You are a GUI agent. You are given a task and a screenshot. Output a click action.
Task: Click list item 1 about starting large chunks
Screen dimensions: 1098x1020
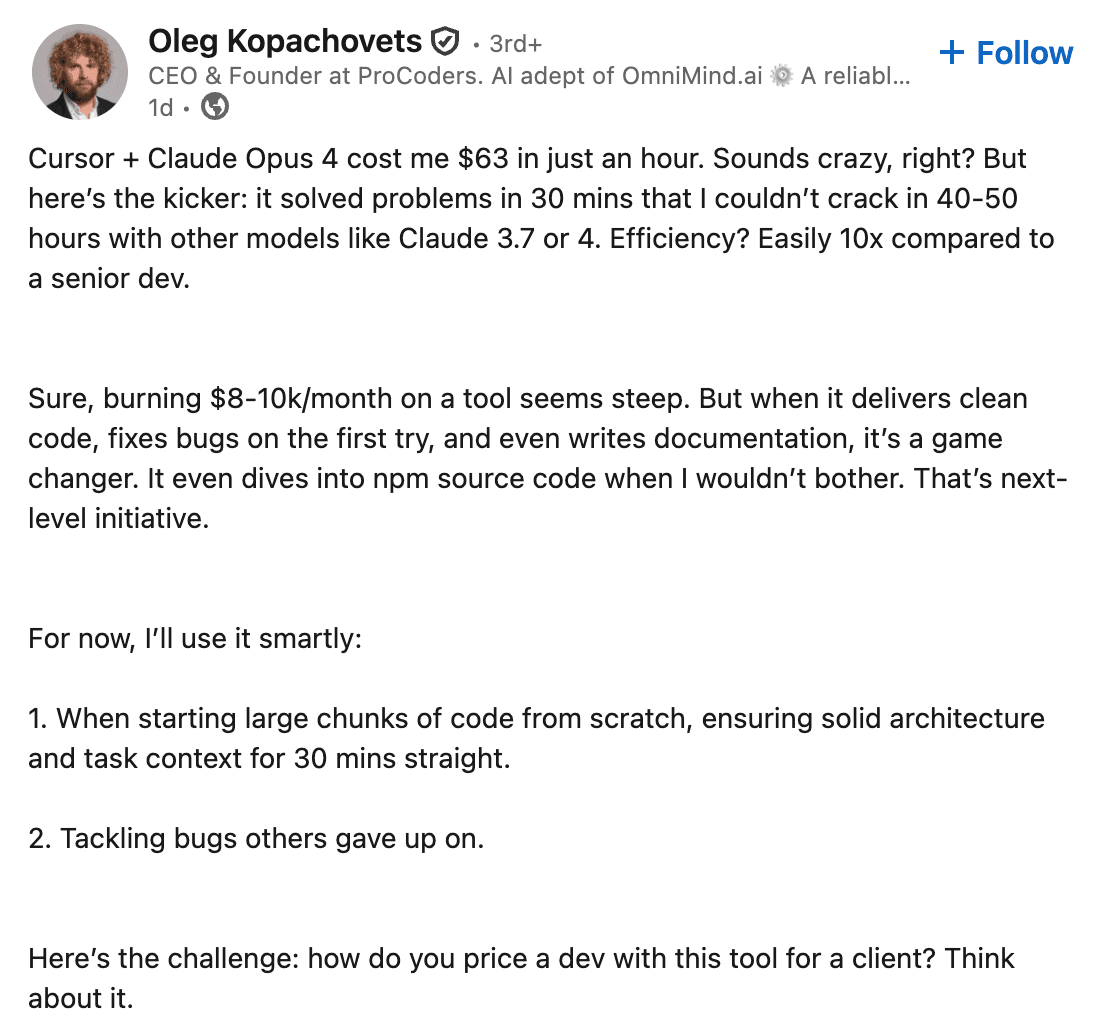coord(536,738)
